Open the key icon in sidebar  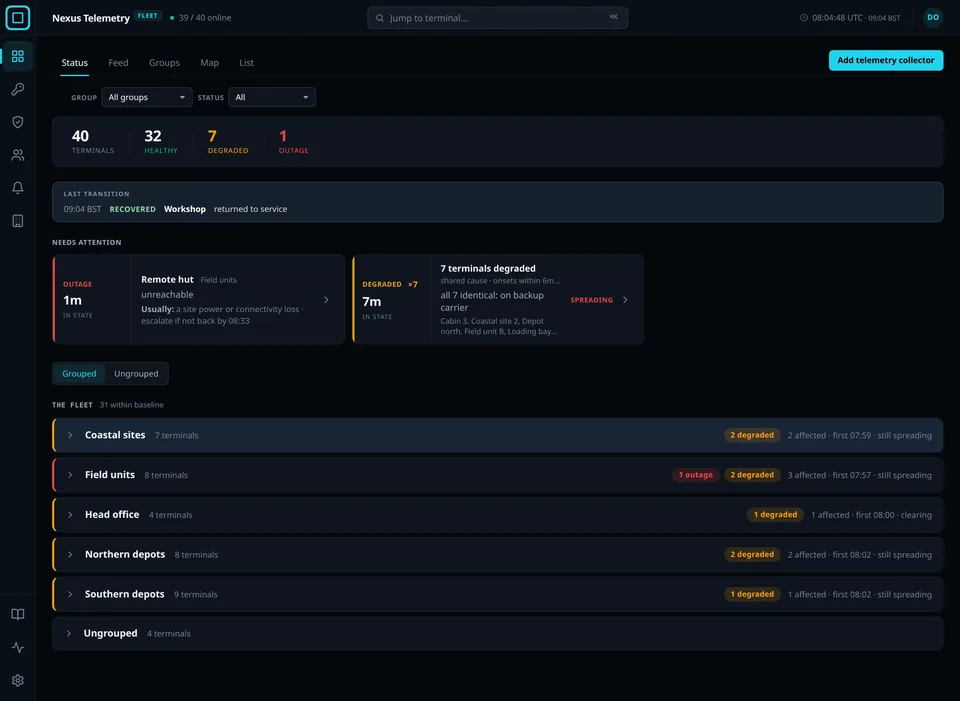[18, 89]
